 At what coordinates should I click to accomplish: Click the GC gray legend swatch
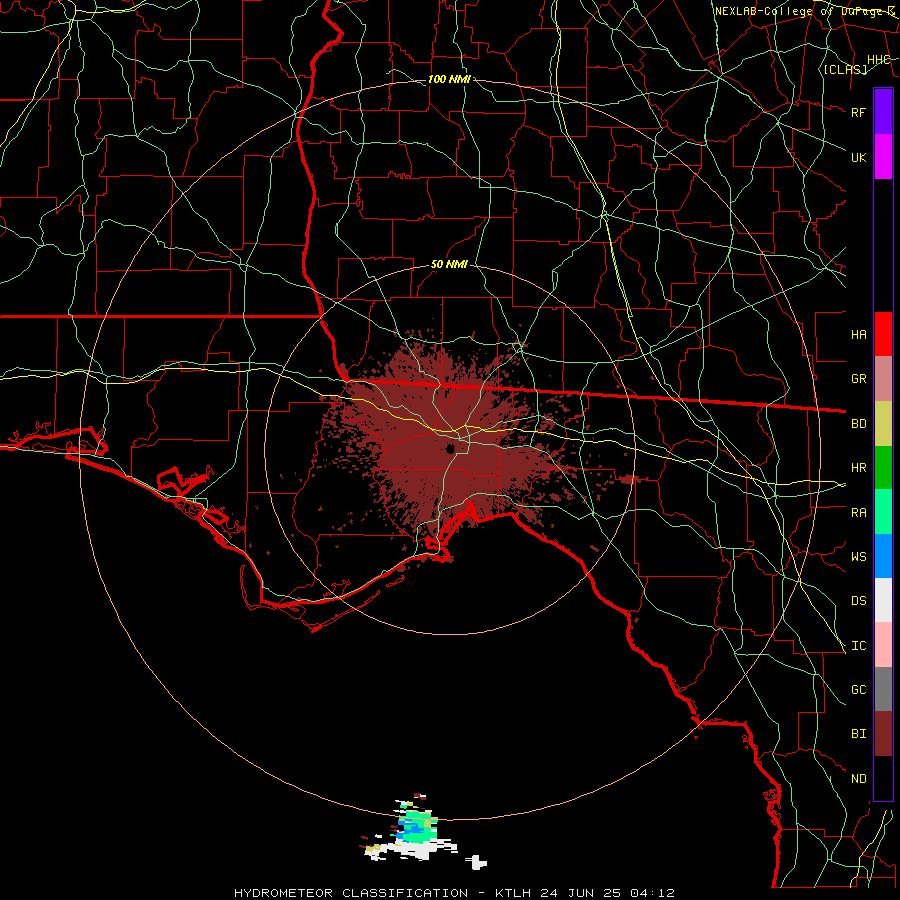pyautogui.click(x=883, y=689)
